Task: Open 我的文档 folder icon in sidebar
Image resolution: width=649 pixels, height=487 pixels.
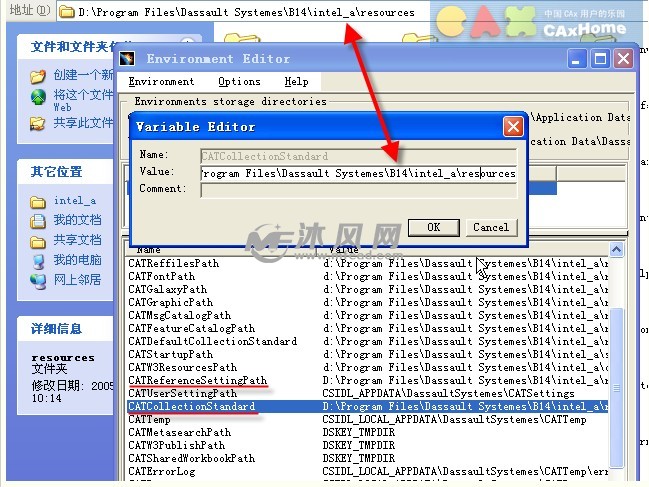Action: [38, 220]
